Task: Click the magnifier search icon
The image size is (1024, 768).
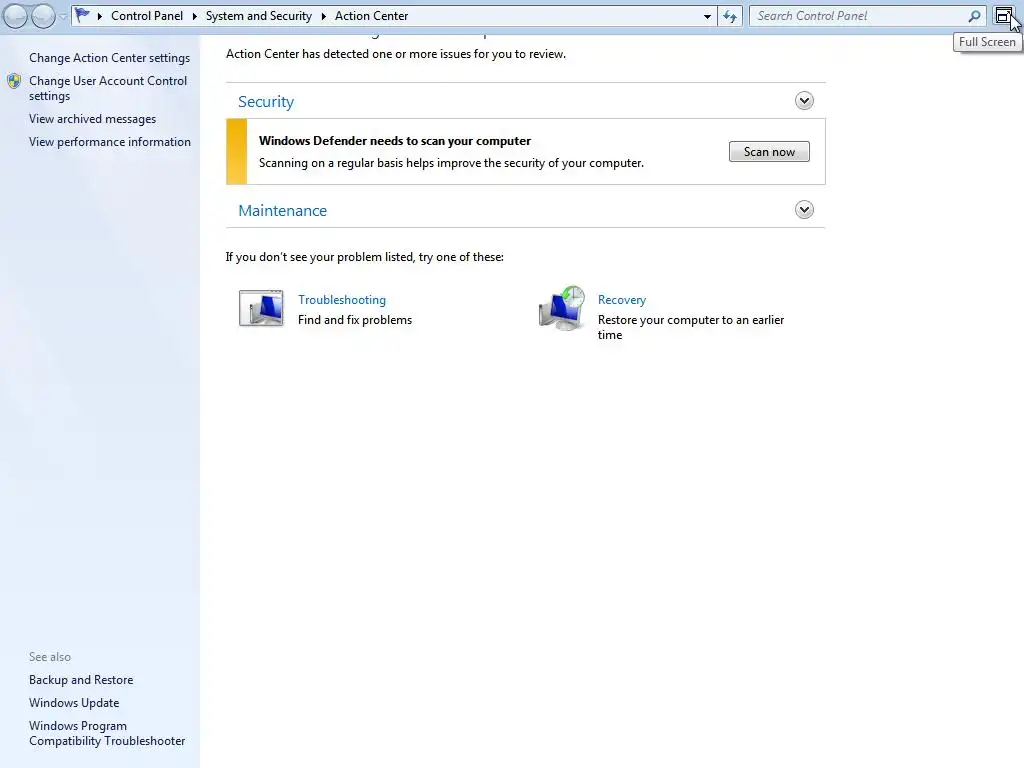Action: 974,16
